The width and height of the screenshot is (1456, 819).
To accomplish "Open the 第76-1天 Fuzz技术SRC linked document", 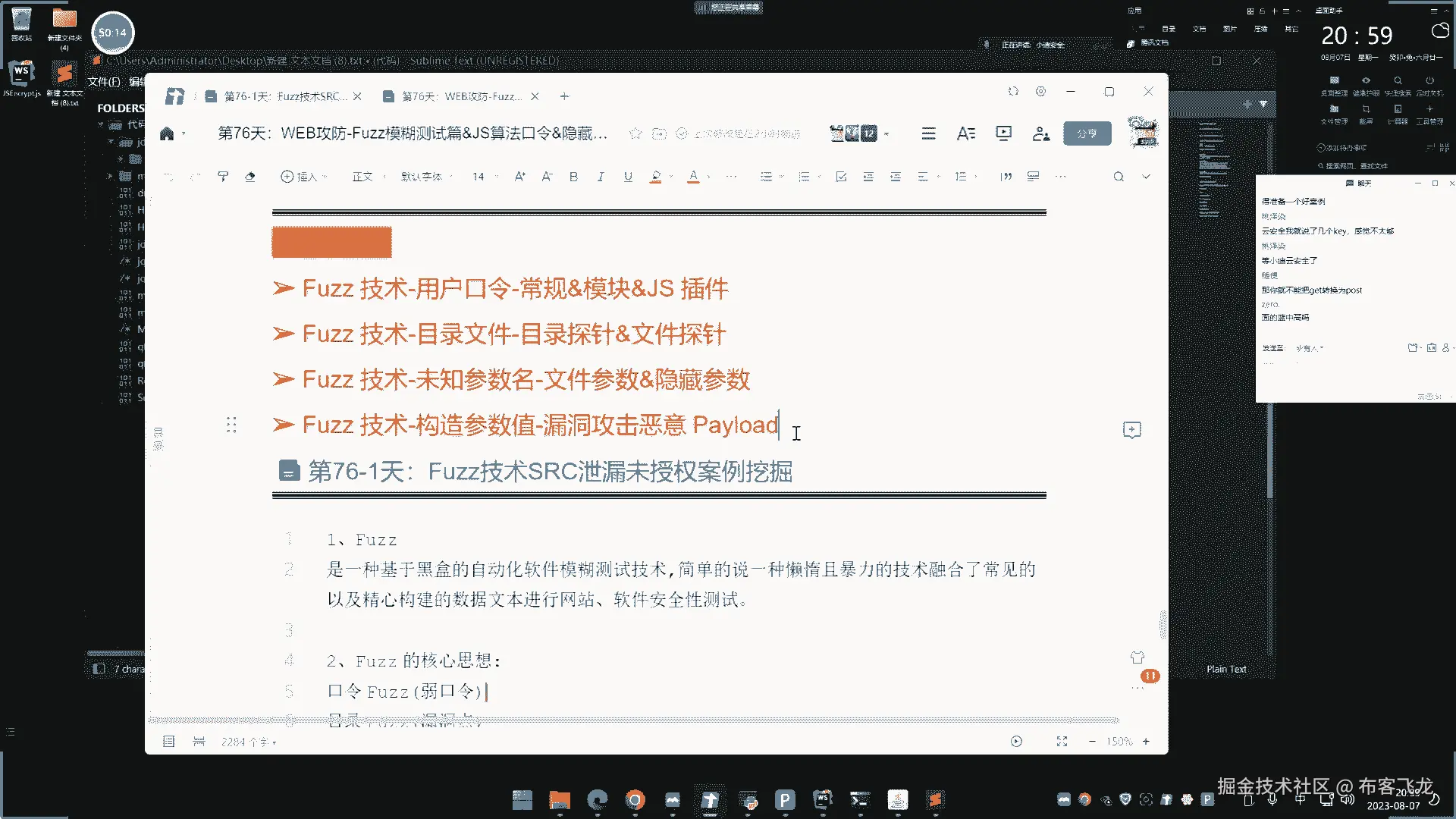I will click(x=549, y=472).
